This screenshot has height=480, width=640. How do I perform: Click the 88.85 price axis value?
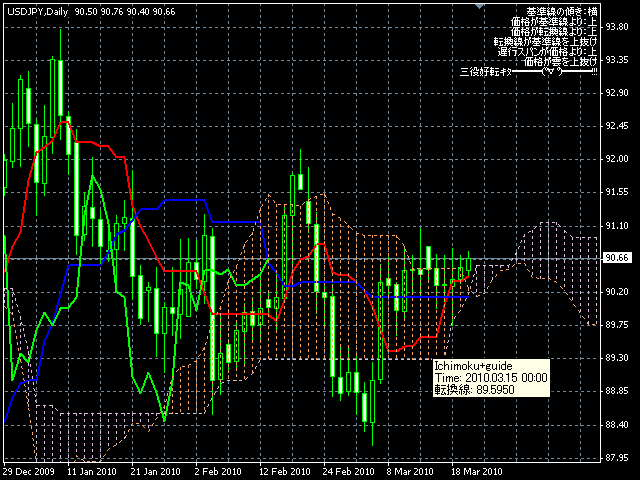tap(617, 392)
